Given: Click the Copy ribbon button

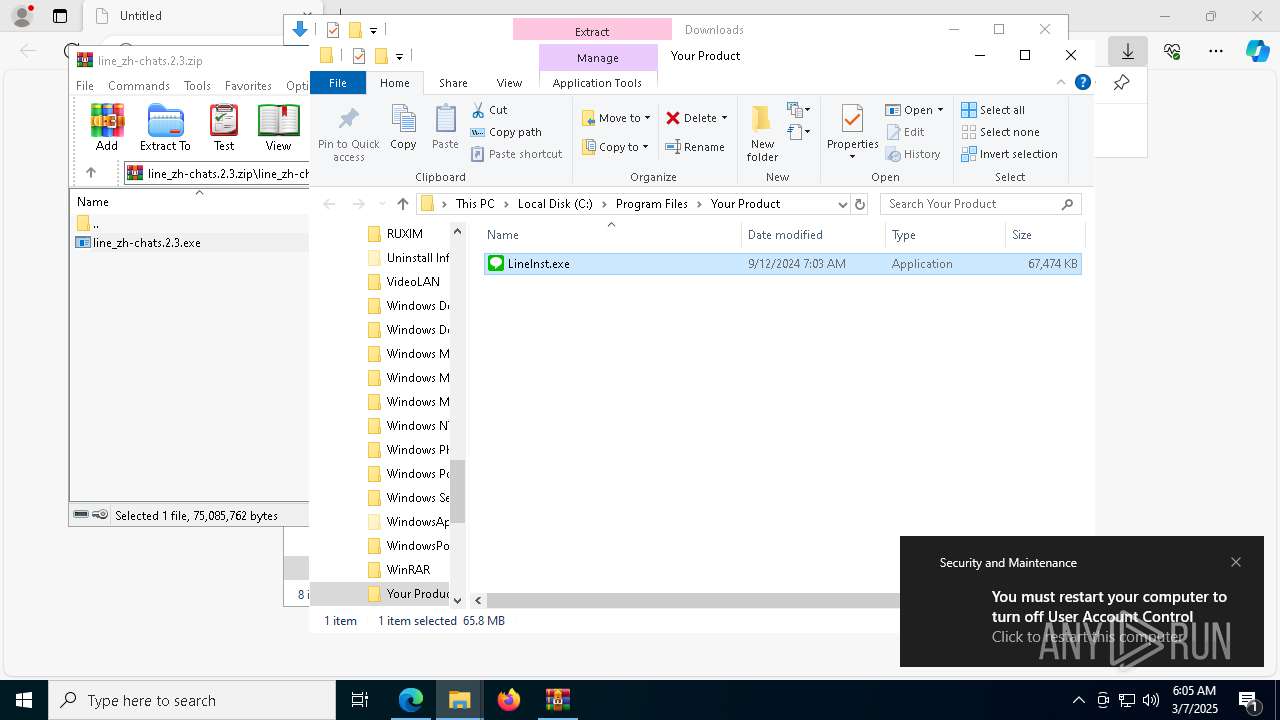Looking at the screenshot, I should pos(403,127).
